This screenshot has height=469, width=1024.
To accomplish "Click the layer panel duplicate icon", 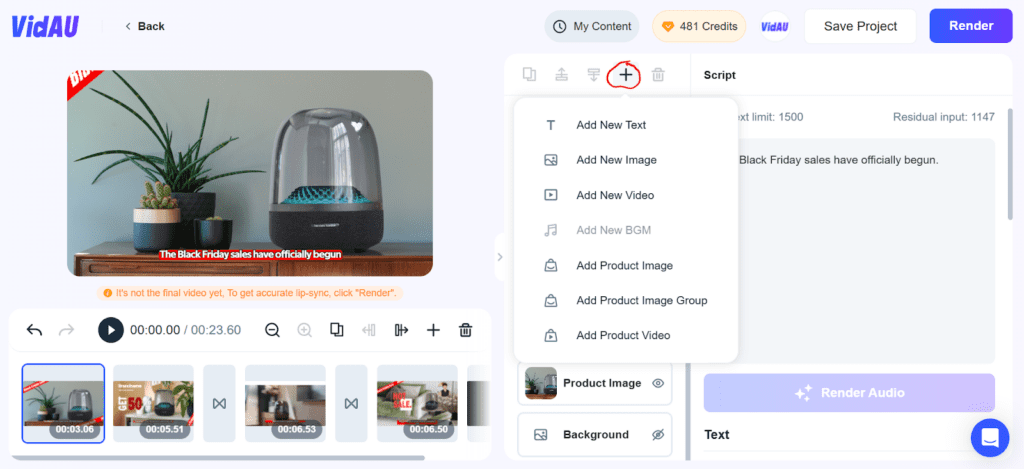I will point(530,74).
